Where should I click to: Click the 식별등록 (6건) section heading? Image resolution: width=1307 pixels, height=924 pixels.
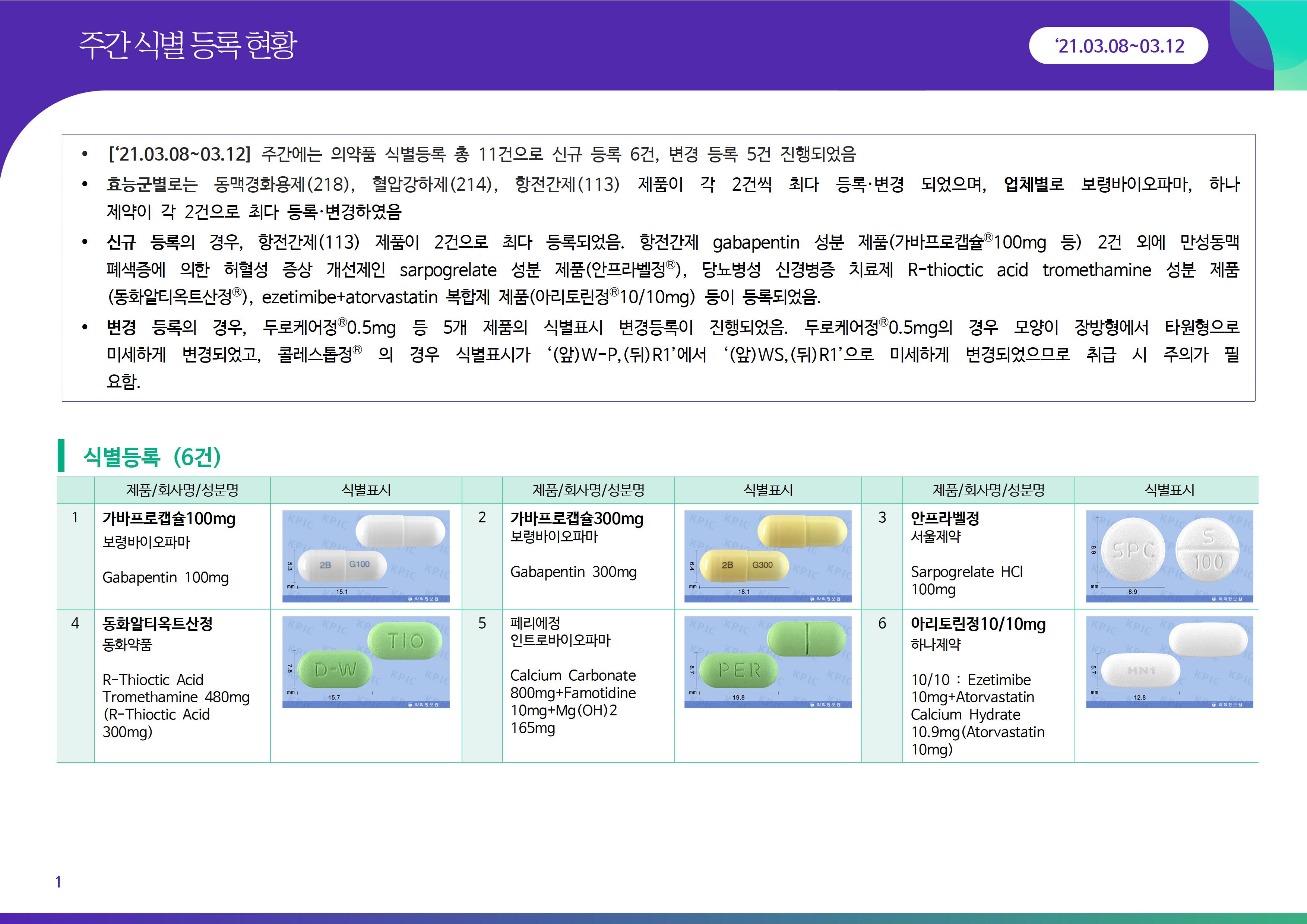[151, 456]
